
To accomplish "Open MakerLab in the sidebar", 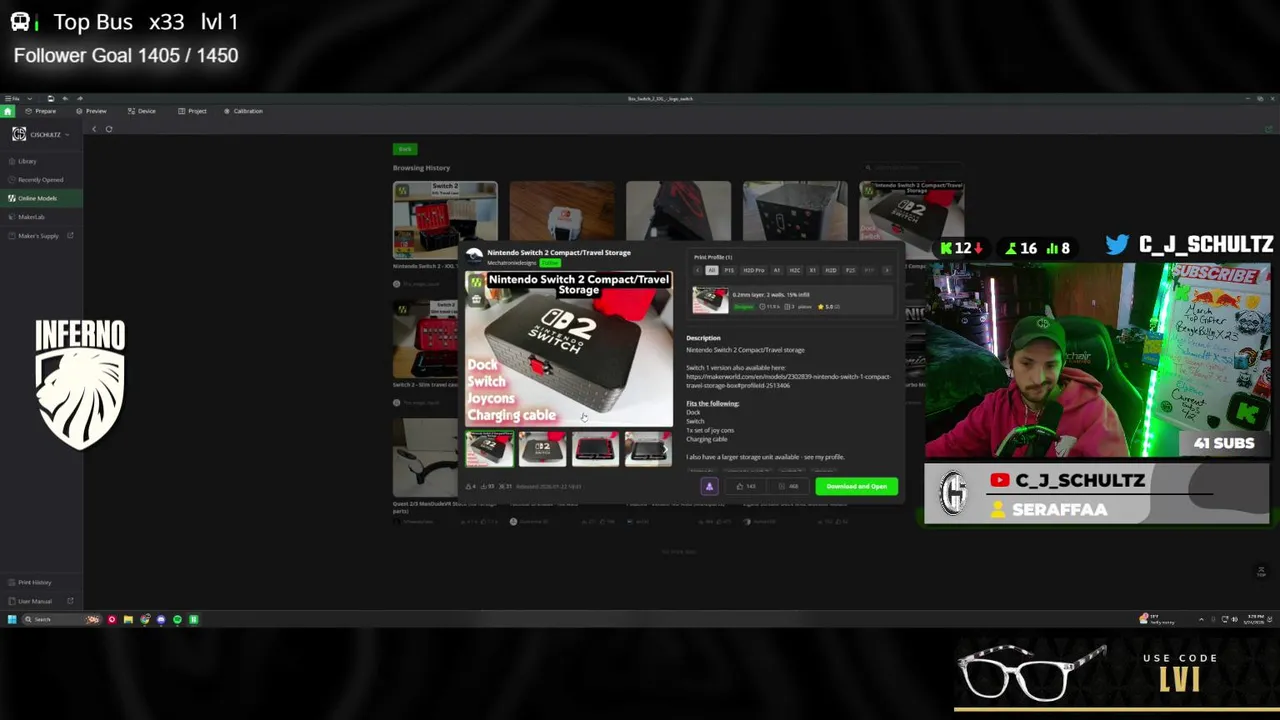I will [41, 217].
